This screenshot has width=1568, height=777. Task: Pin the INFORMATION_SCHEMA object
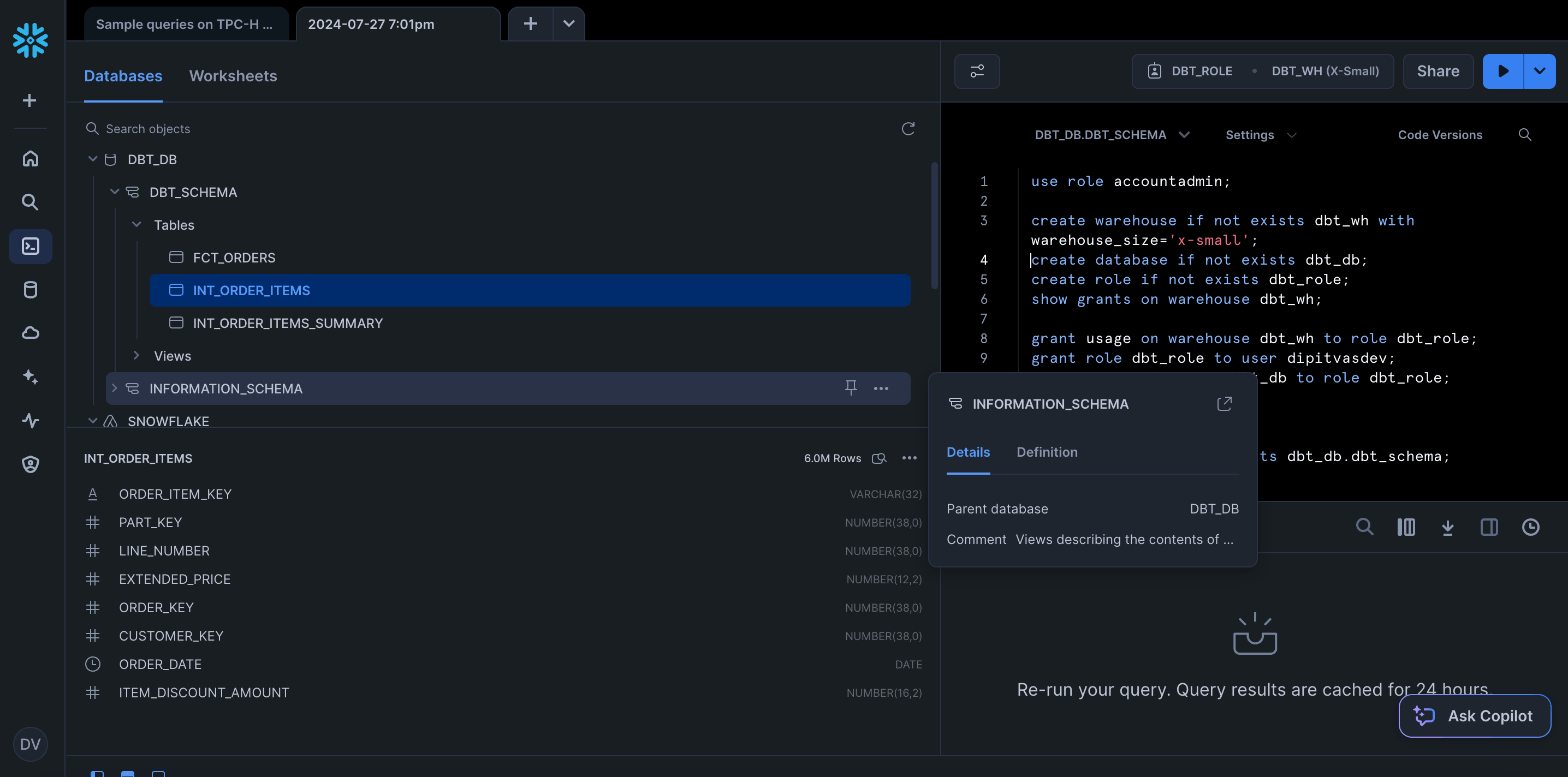(851, 387)
